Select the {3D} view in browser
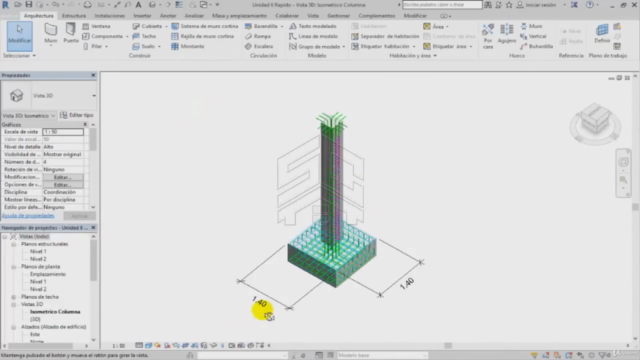The height and width of the screenshot is (360, 640). click(x=35, y=319)
